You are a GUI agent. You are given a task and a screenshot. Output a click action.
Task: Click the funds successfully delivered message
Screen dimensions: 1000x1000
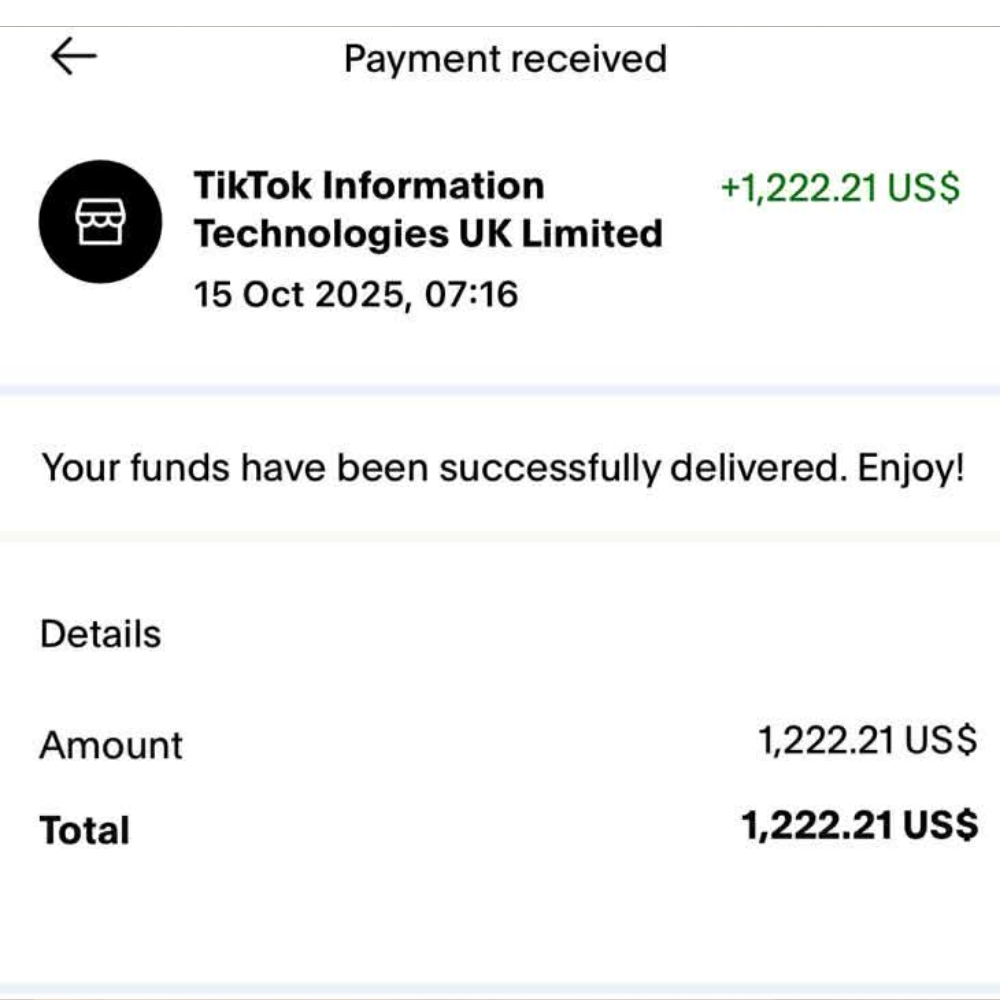click(x=502, y=468)
